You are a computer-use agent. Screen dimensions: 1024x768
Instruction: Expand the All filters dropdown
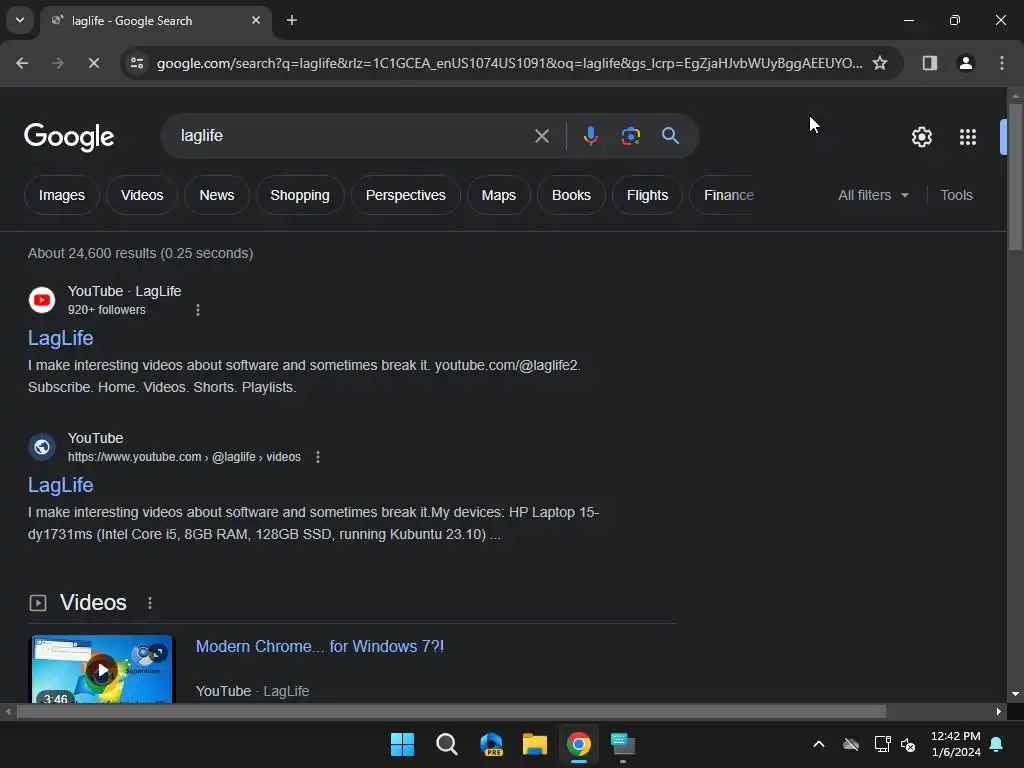873,195
